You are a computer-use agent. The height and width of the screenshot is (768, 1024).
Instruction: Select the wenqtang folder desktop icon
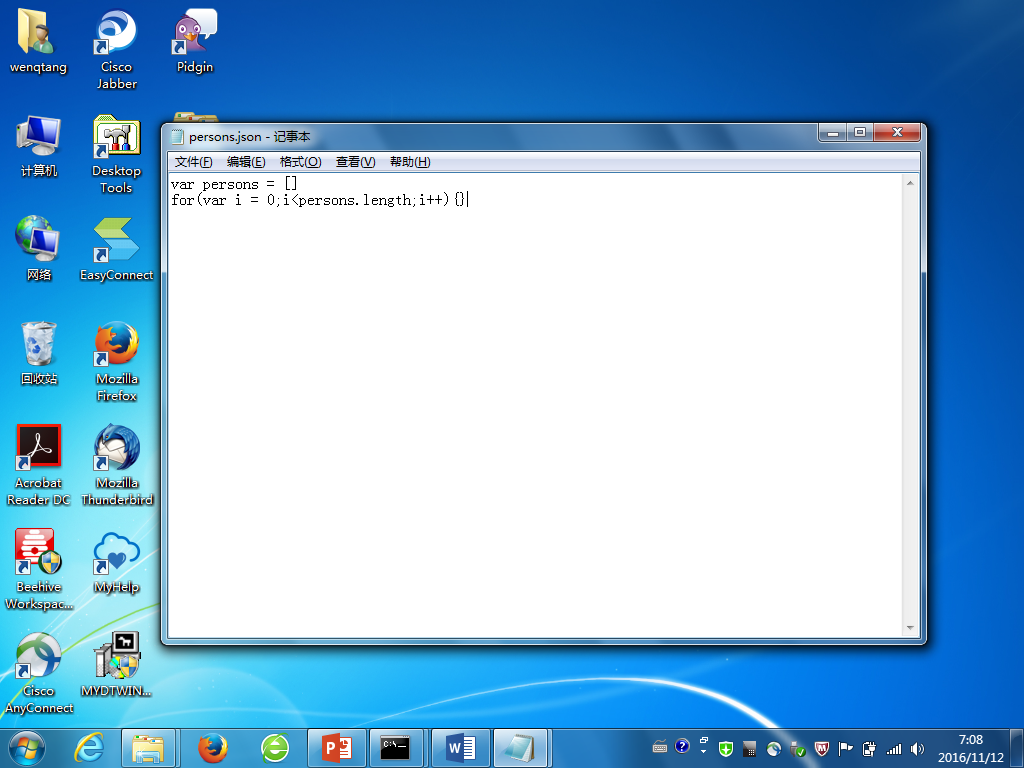pyautogui.click(x=38, y=41)
